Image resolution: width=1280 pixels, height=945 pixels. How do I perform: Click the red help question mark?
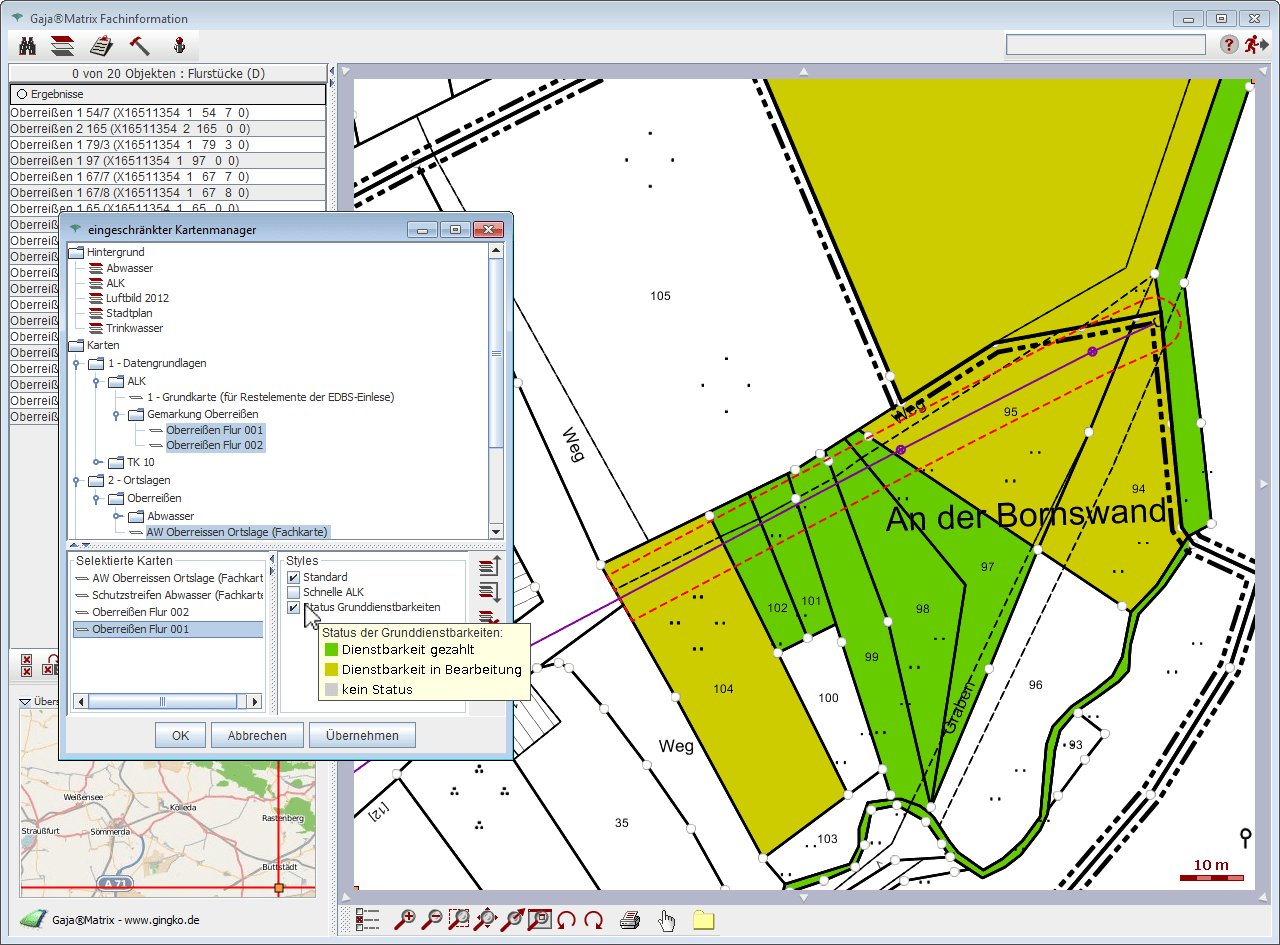[1229, 45]
